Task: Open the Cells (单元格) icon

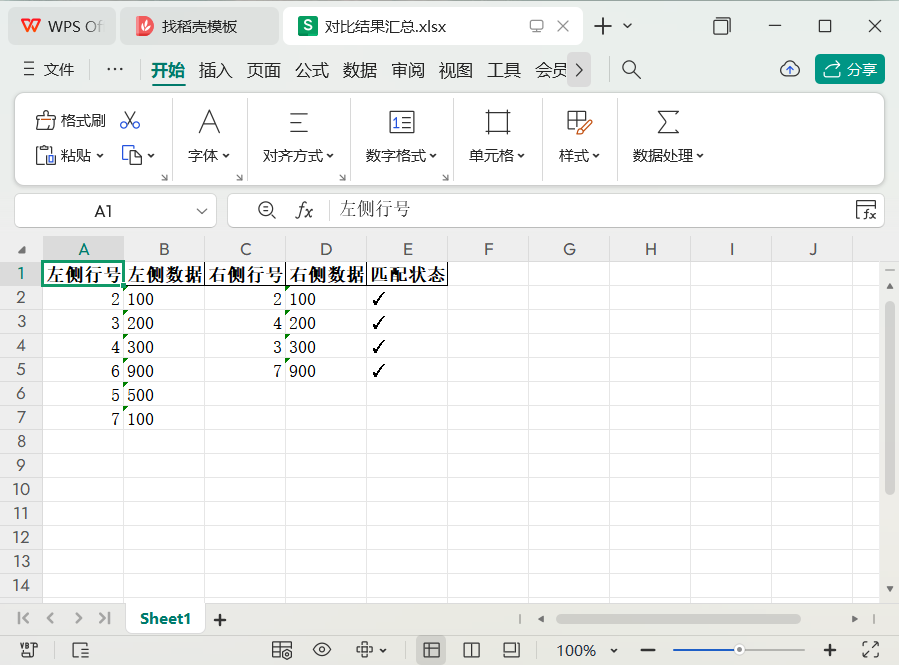Action: (497, 122)
